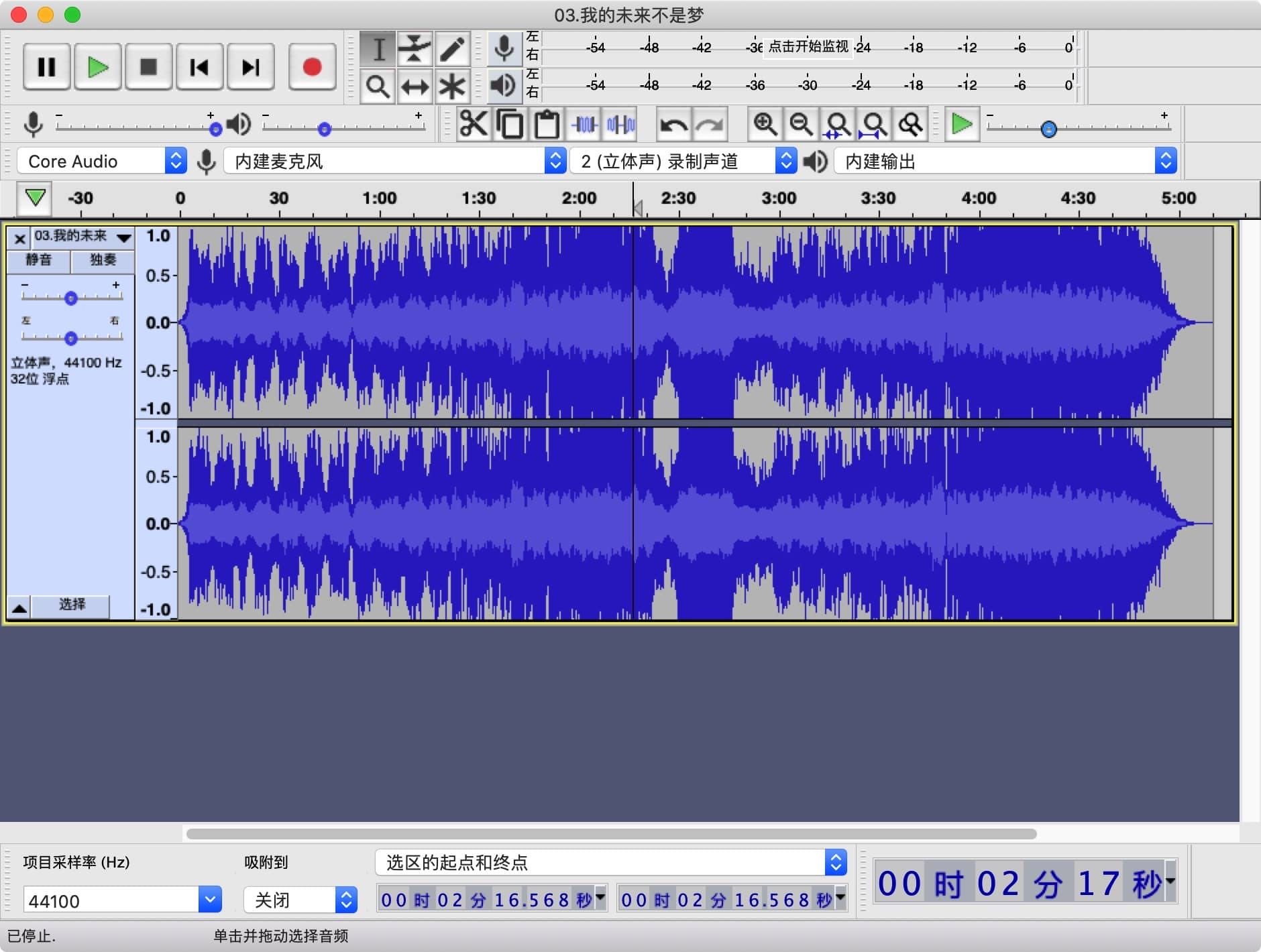Select the Zoom magnifier tool
The image size is (1261, 952).
[378, 86]
